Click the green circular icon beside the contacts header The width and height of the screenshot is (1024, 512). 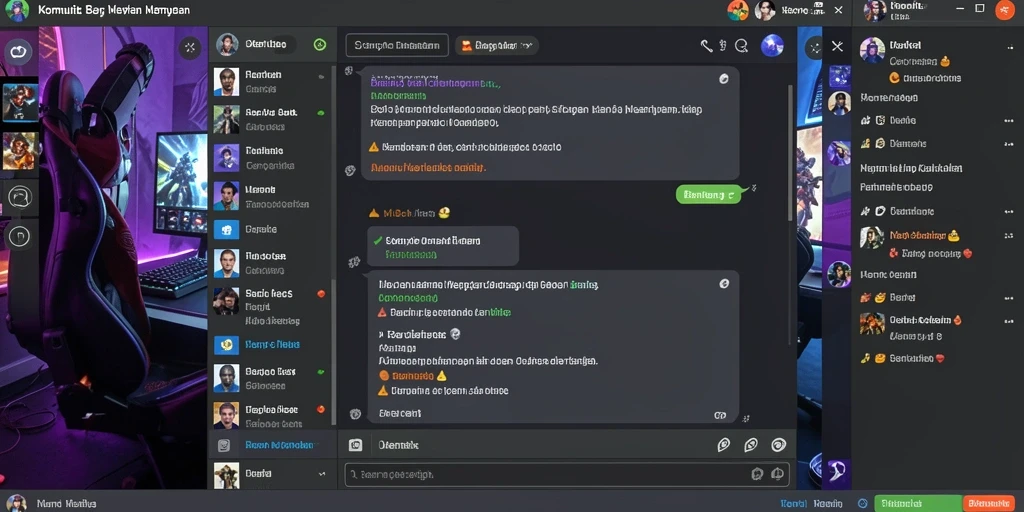coord(319,44)
